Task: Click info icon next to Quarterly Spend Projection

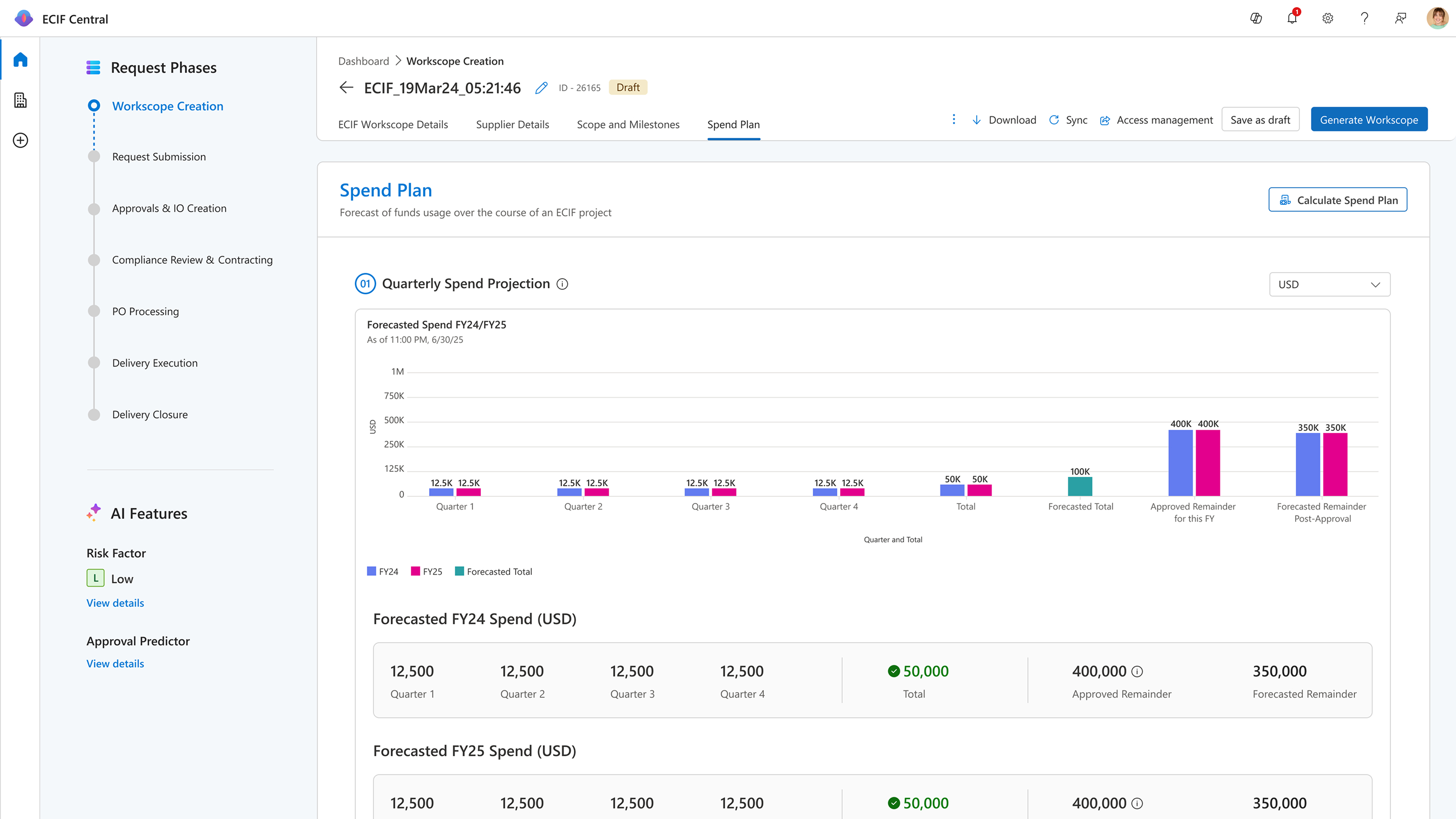Action: (x=562, y=284)
